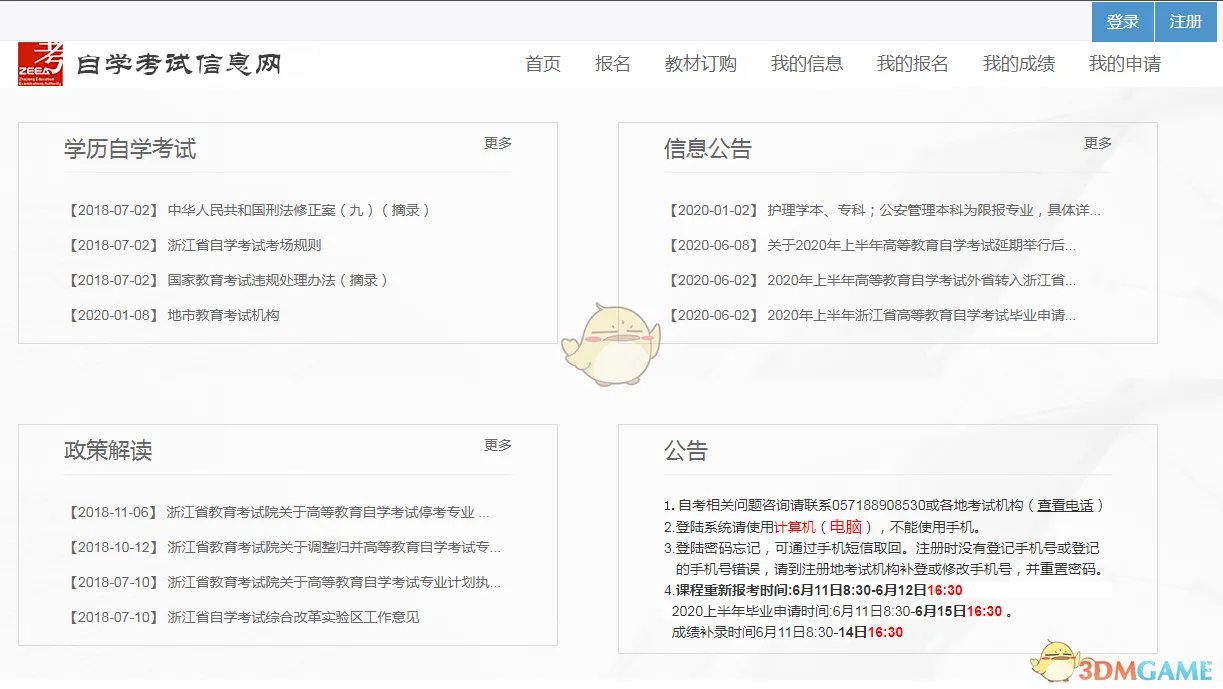Open the 我的信息 navigation menu item

coord(808,64)
